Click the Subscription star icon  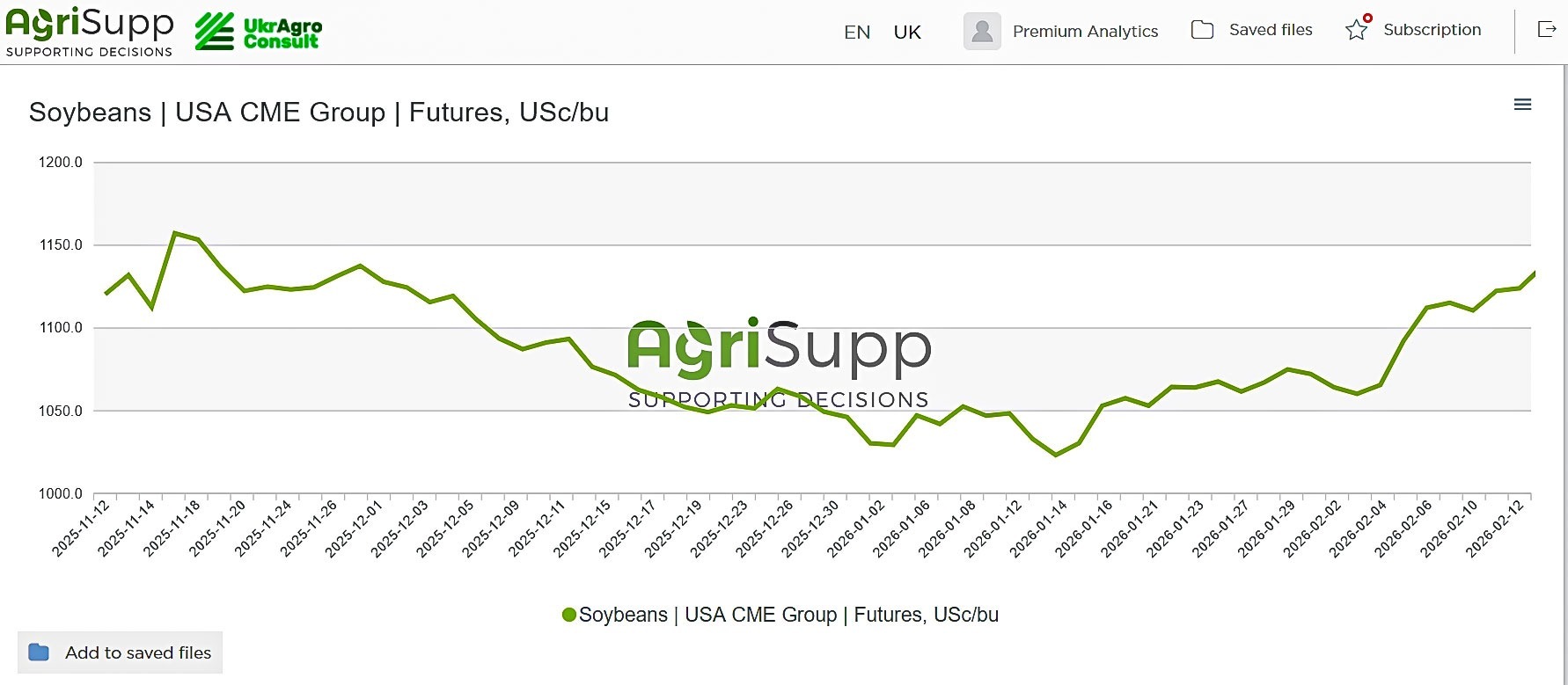(x=1358, y=29)
